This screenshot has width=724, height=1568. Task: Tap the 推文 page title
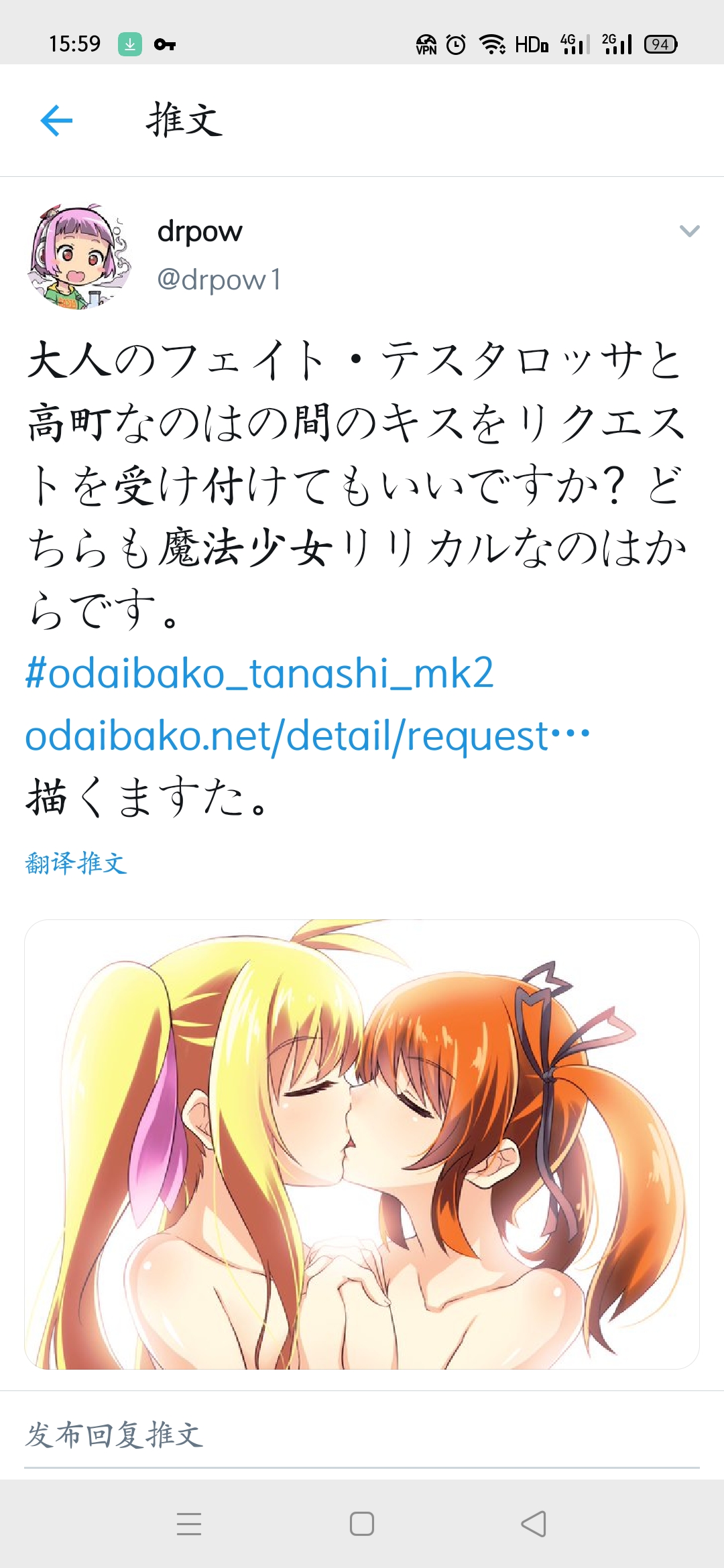(184, 121)
